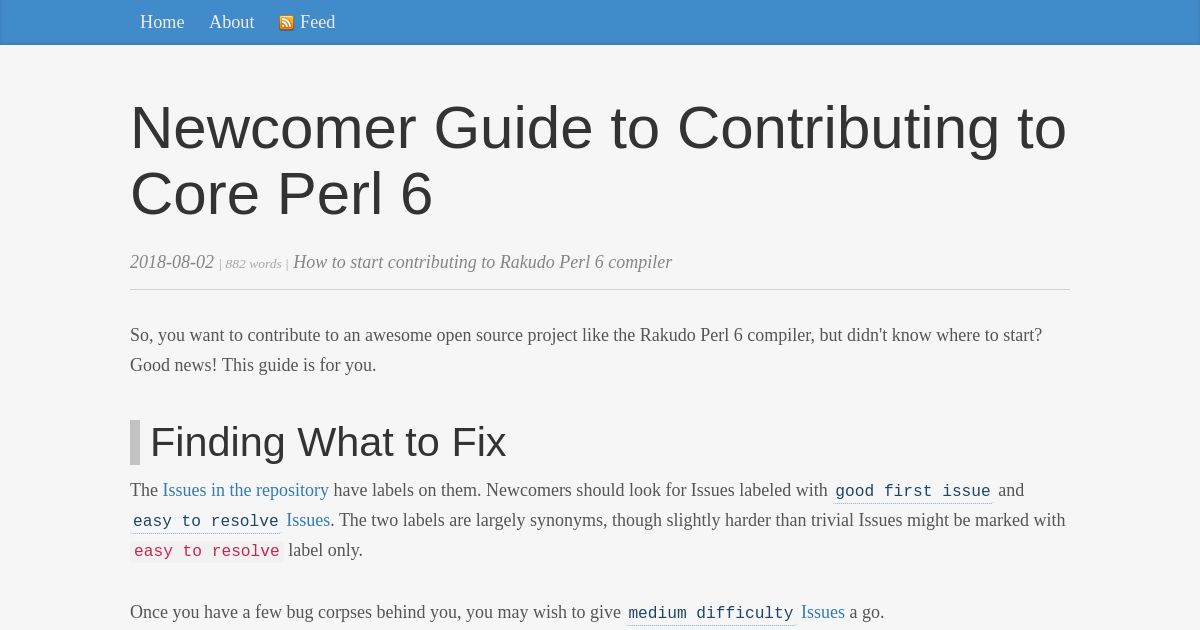Click empty area of blue navigation bar

760,22
